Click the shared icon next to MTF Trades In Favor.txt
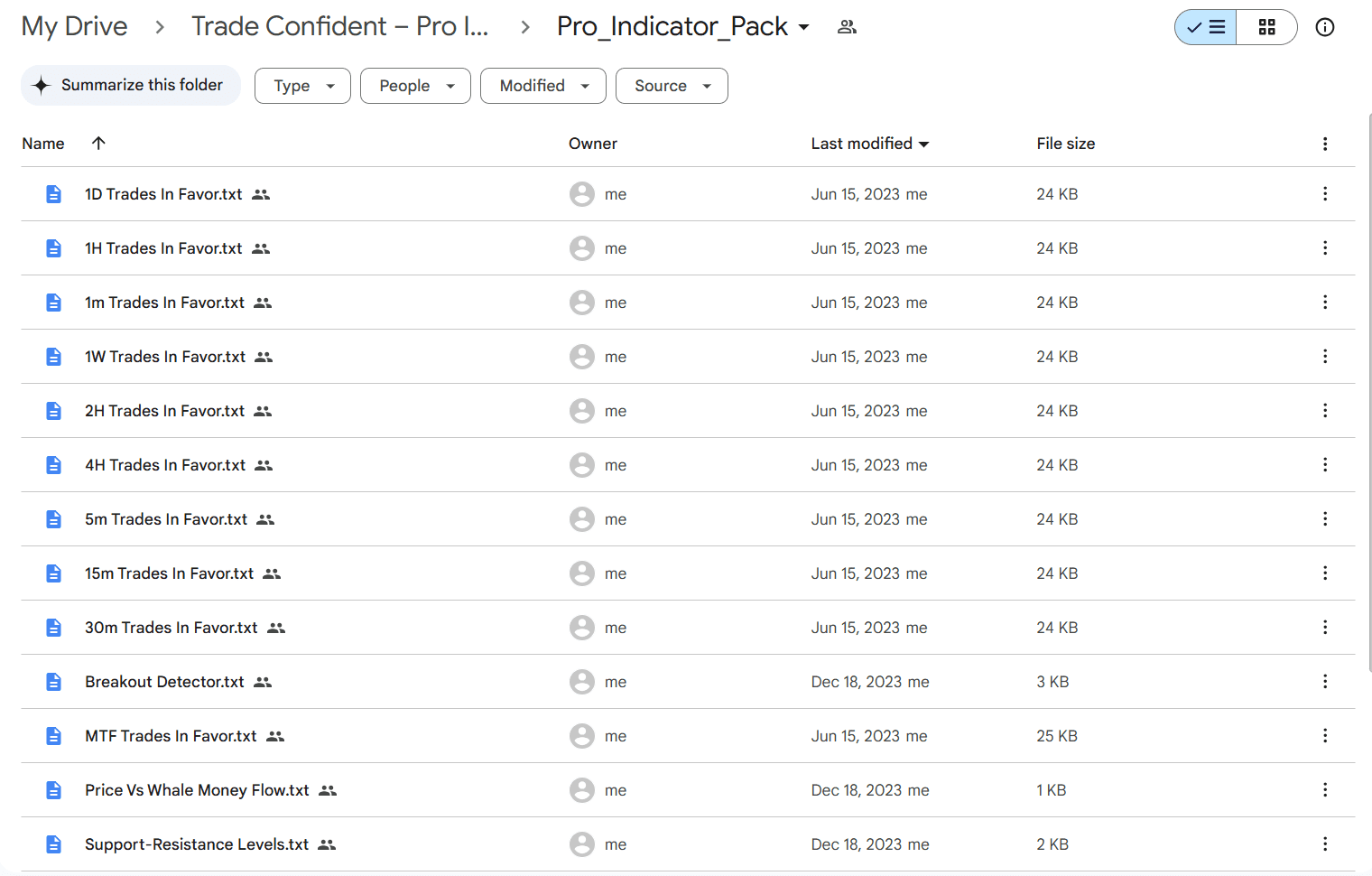 (275, 737)
